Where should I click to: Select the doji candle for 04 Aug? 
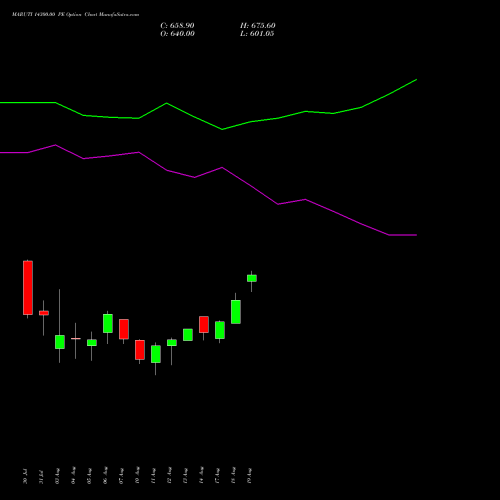pos(76,339)
